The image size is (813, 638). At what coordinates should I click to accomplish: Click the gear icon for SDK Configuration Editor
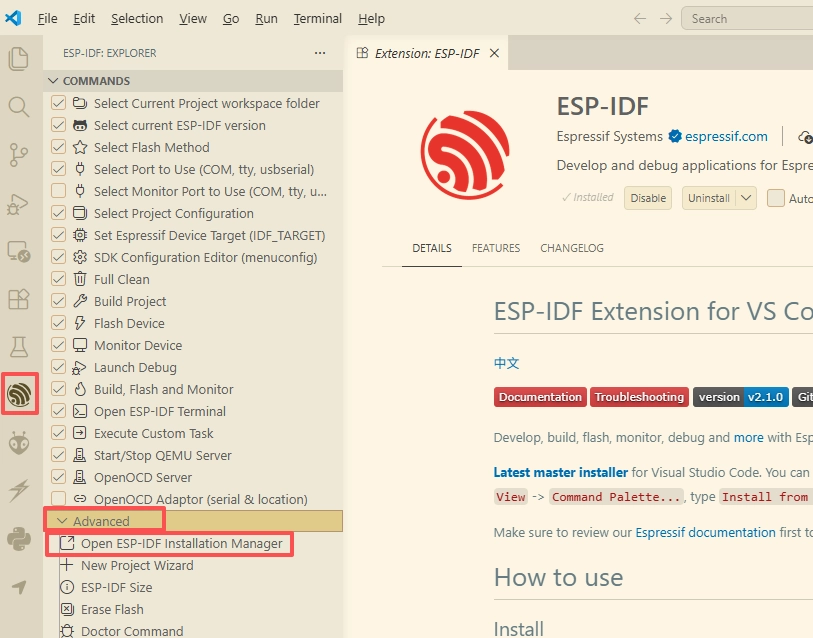tap(80, 257)
